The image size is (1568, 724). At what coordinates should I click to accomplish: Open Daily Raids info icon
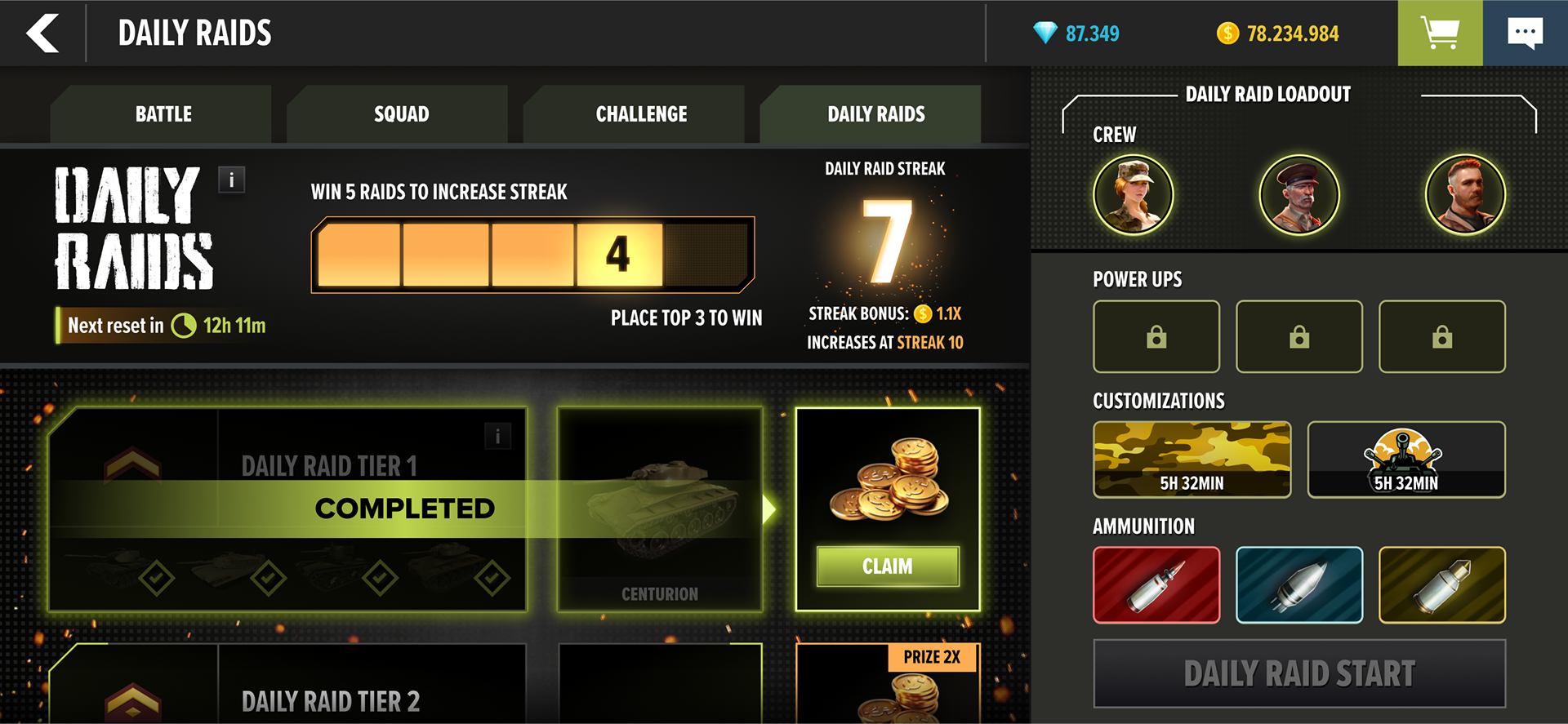pos(232,180)
